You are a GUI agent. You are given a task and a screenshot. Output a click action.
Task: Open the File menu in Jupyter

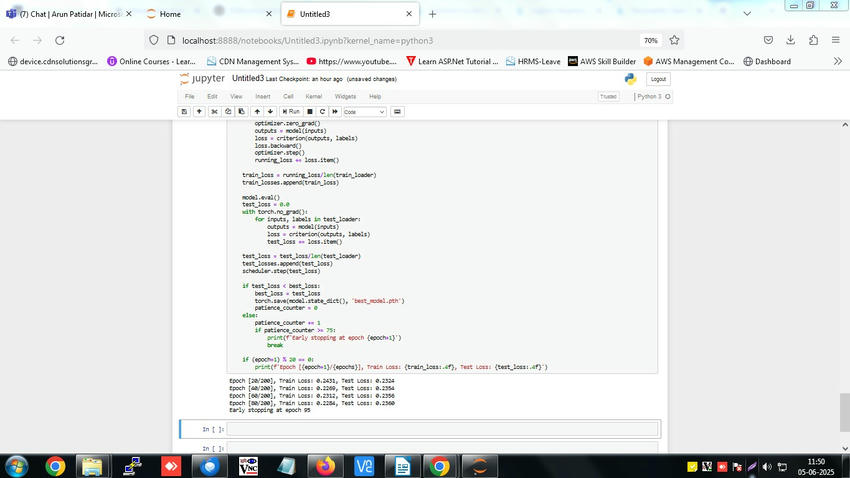tap(189, 96)
